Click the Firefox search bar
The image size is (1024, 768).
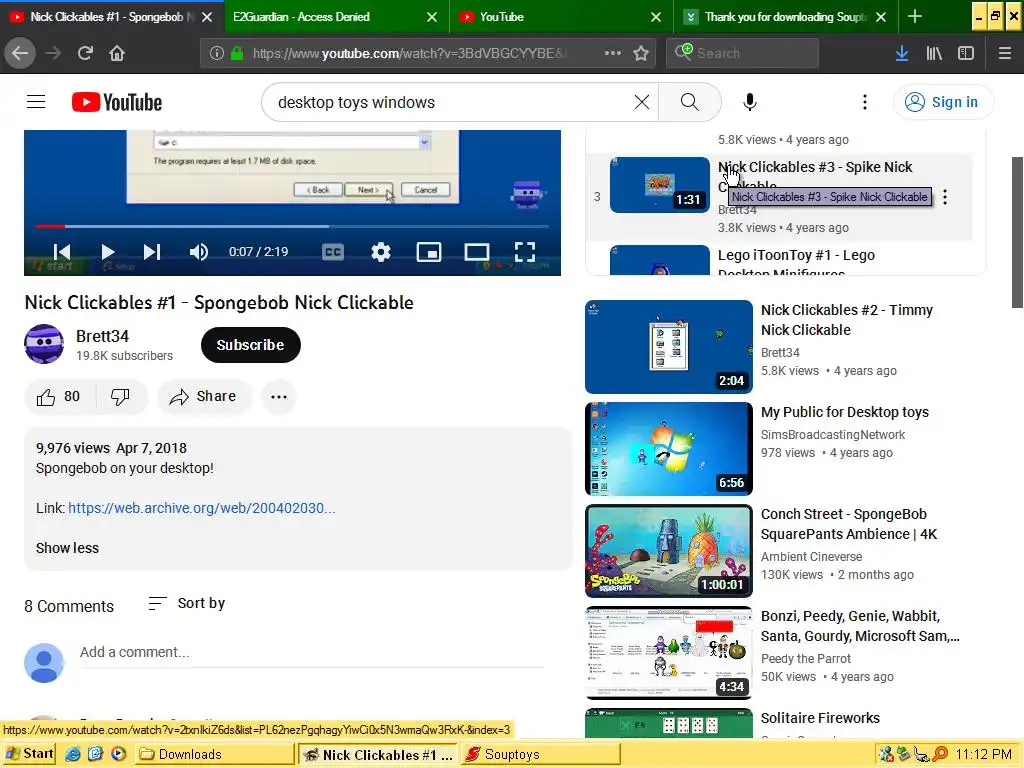coord(743,53)
